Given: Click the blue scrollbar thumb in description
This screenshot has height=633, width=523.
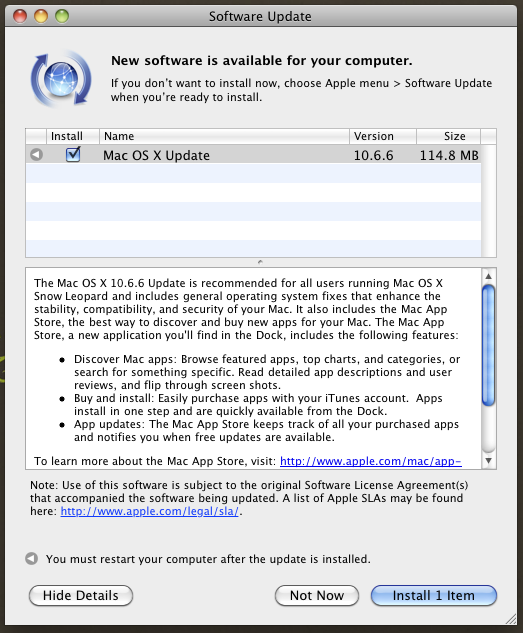Looking at the screenshot, I should [488, 345].
